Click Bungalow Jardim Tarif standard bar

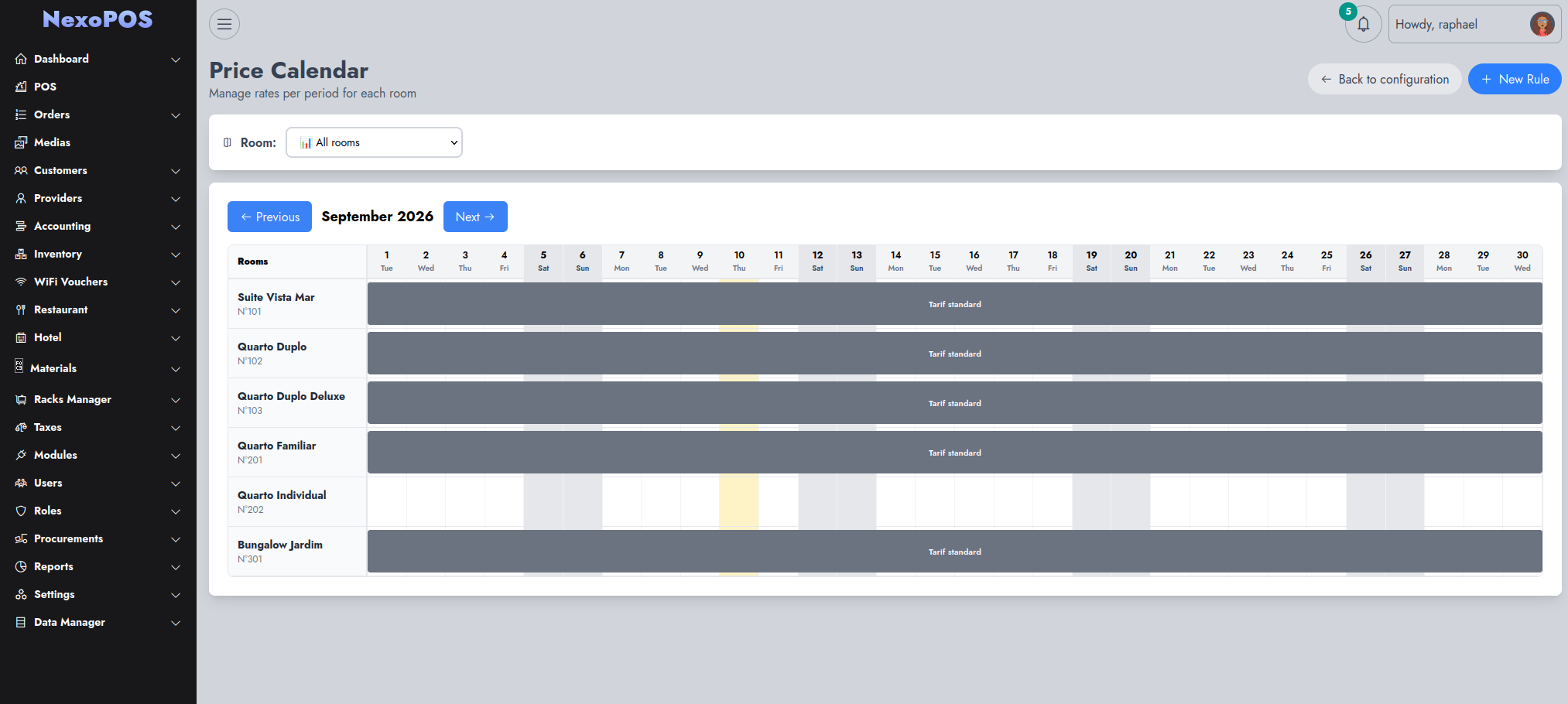(x=954, y=552)
